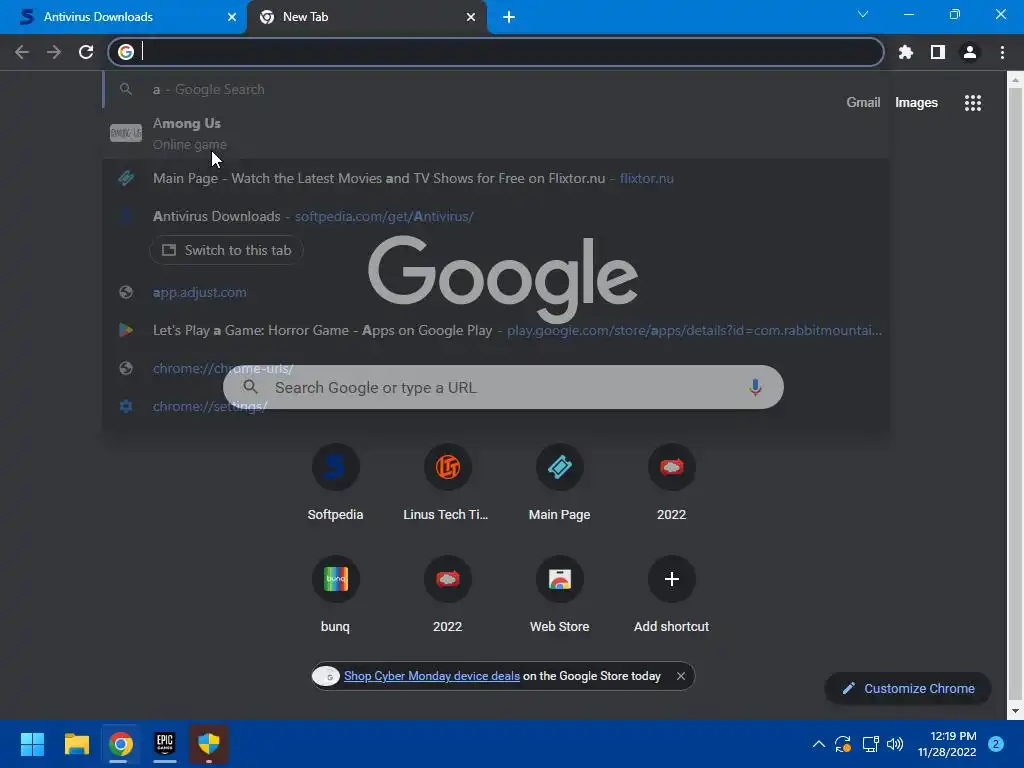Open Chrome's three-dot menu
The width and height of the screenshot is (1024, 768).
click(1002, 52)
